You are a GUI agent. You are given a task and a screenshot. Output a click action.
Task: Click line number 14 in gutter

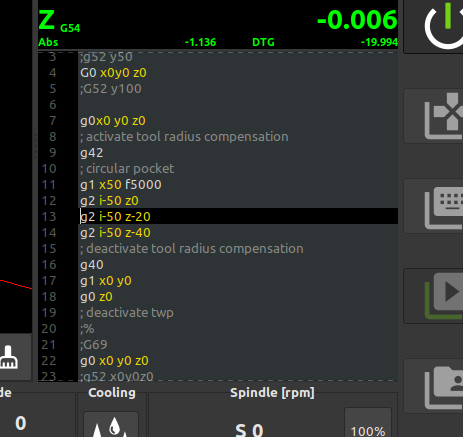49,233
